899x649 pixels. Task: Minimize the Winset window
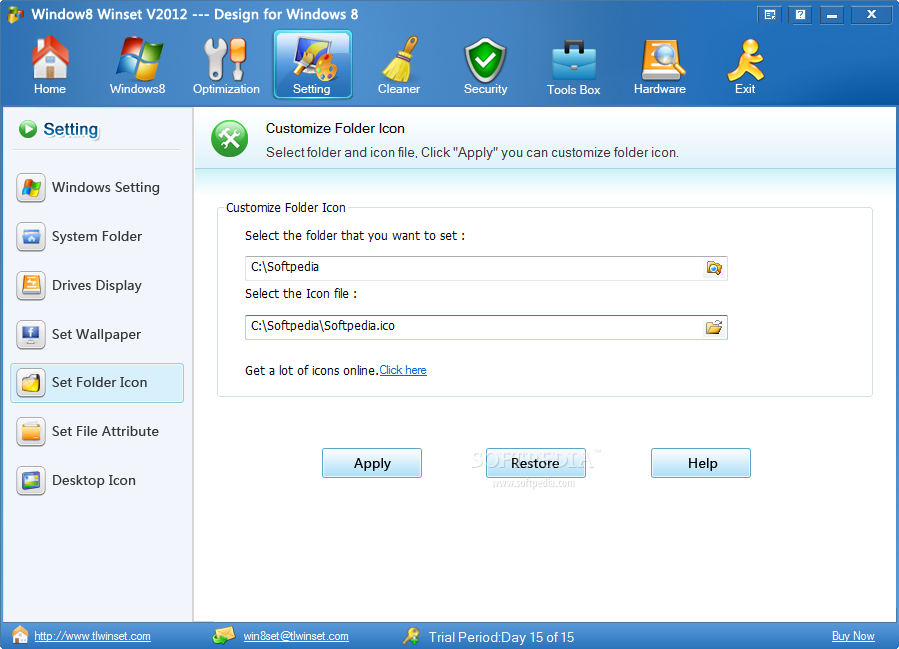click(832, 15)
